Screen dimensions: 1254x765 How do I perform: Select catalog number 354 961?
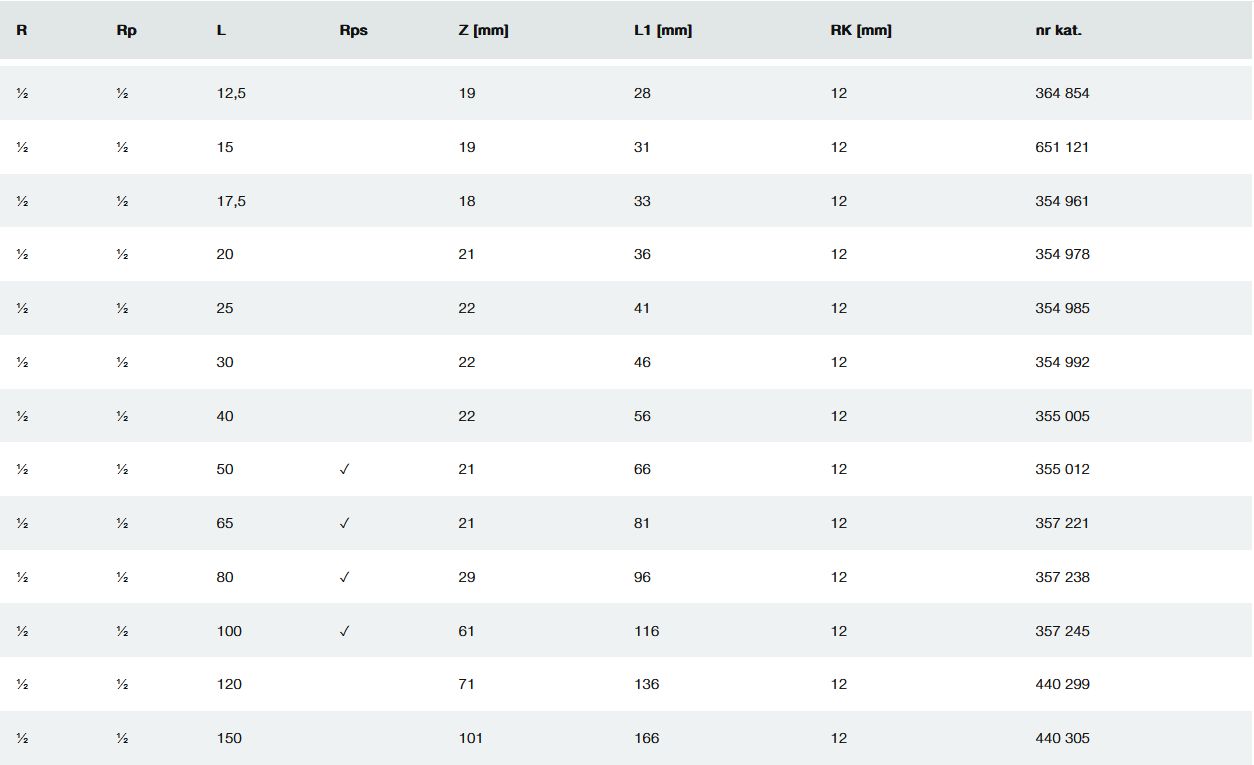tap(1062, 201)
